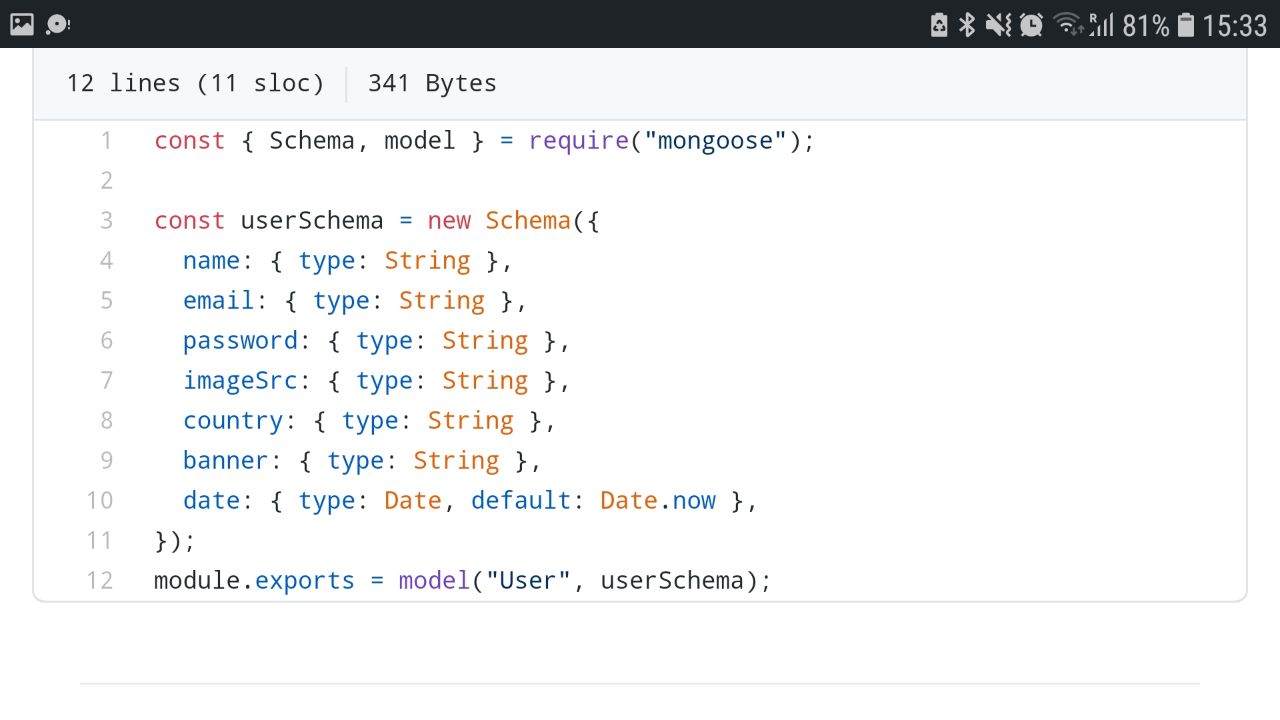
Task: Click module.exports on line 12
Action: tap(254, 581)
